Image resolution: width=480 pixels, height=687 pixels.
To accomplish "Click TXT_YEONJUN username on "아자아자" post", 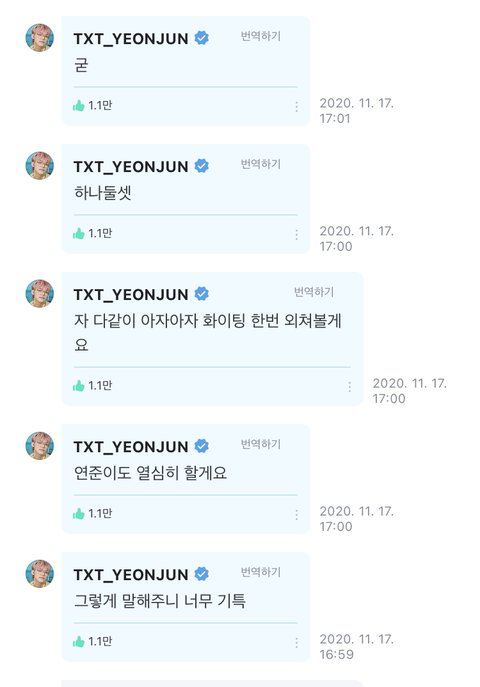I will coord(131,294).
